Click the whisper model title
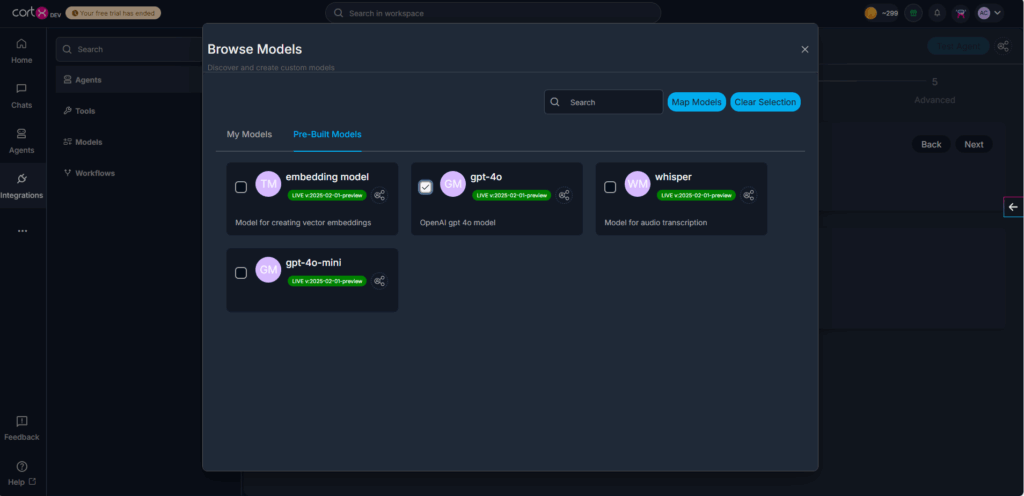Screen dimensions: 1024x496 point(673,177)
